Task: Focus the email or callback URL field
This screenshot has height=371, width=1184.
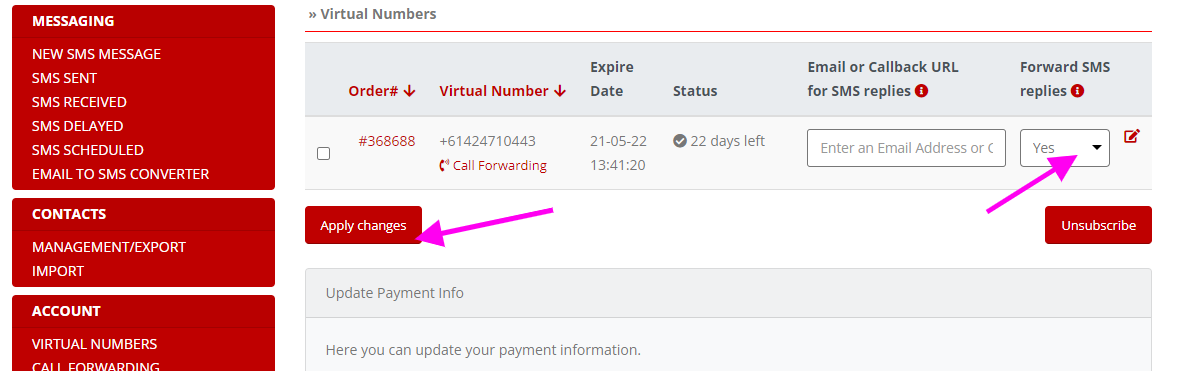Action: point(906,148)
